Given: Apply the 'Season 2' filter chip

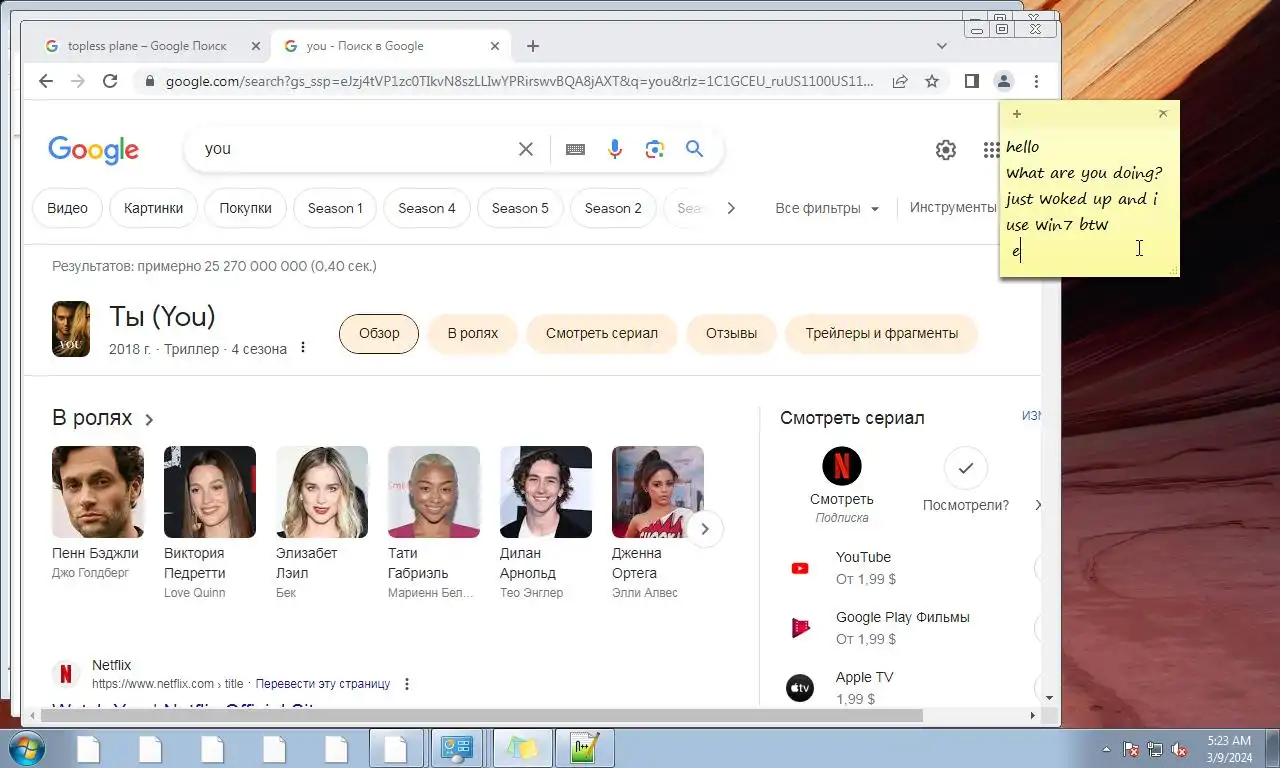Looking at the screenshot, I should (613, 208).
